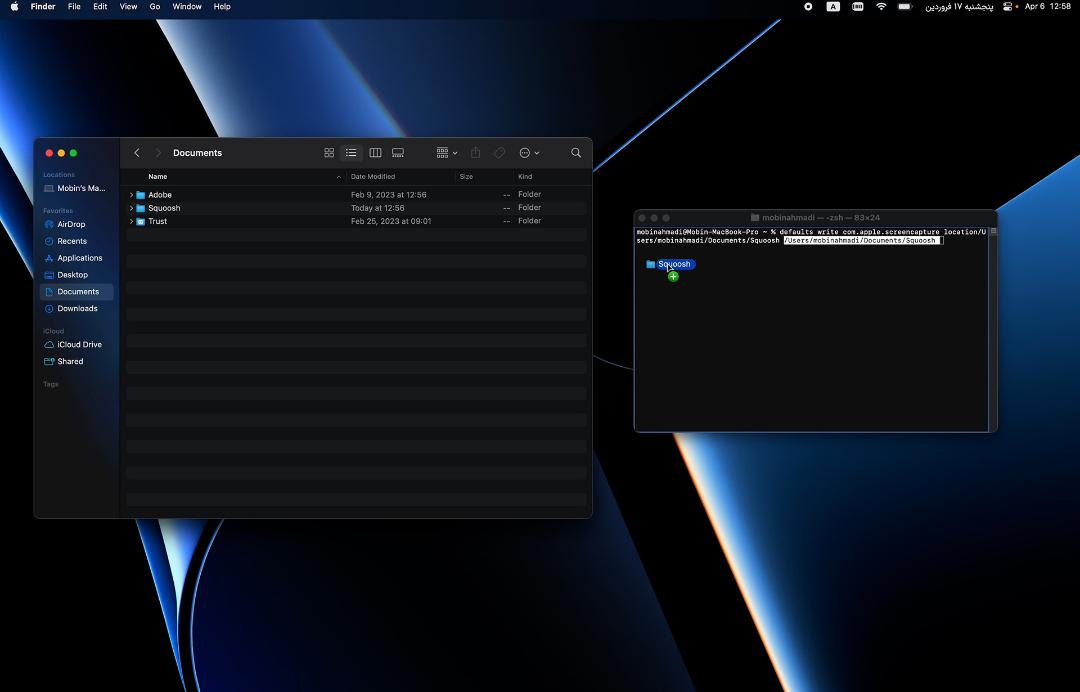The image size is (1080, 692).
Task: Expand the Squoosh folder disclosure arrow
Action: [131, 208]
